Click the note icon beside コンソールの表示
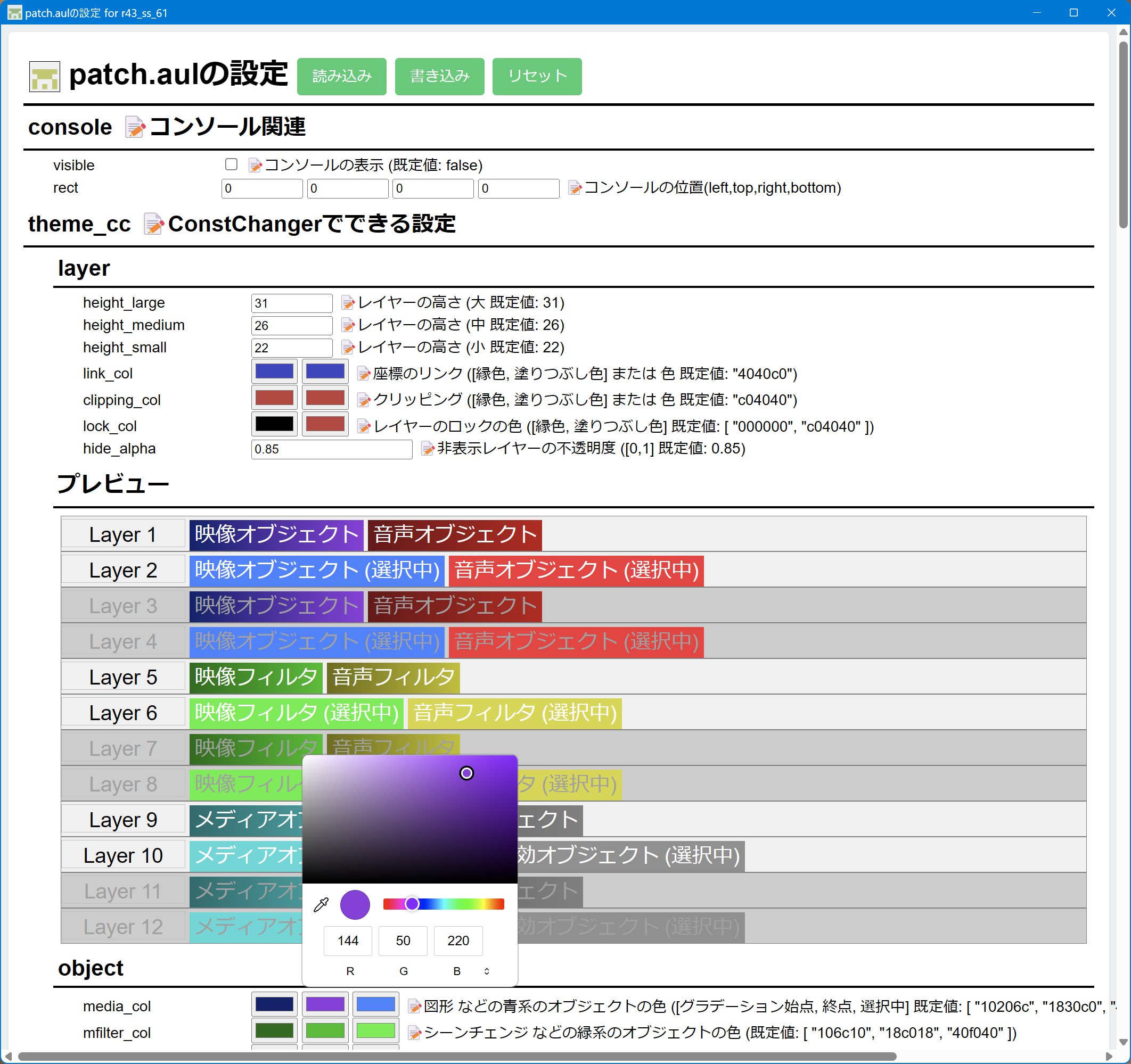This screenshot has width=1131, height=1064. pyautogui.click(x=256, y=166)
